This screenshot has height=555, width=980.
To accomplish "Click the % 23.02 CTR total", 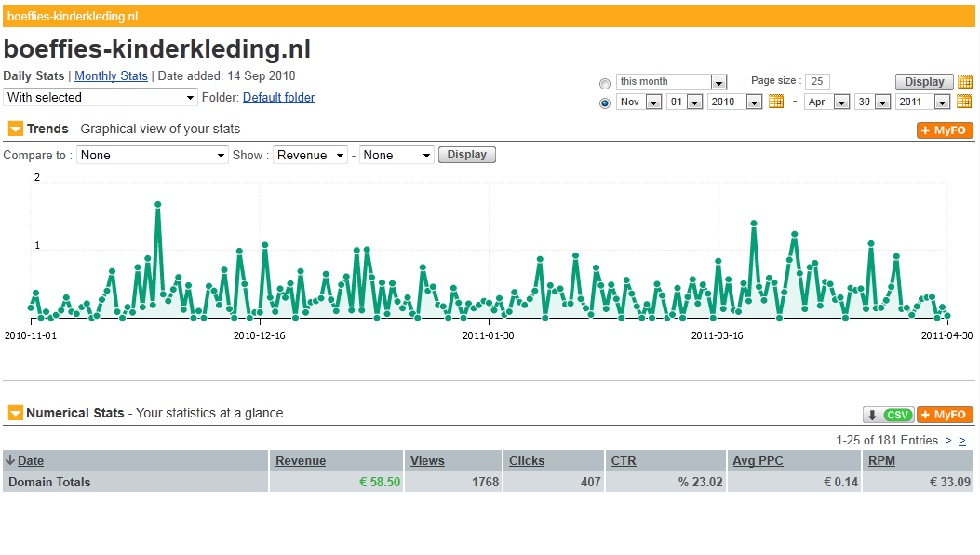I will coord(700,482).
